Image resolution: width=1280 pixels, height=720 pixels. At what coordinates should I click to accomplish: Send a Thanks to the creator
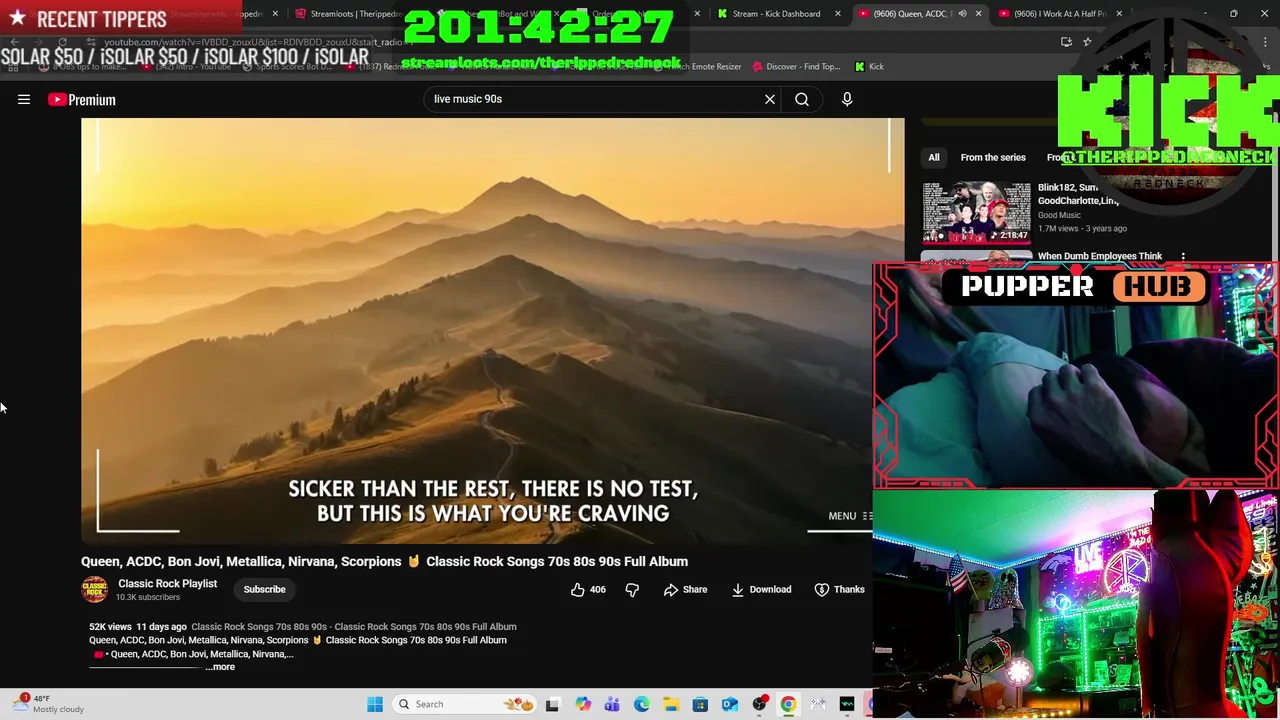coord(839,590)
